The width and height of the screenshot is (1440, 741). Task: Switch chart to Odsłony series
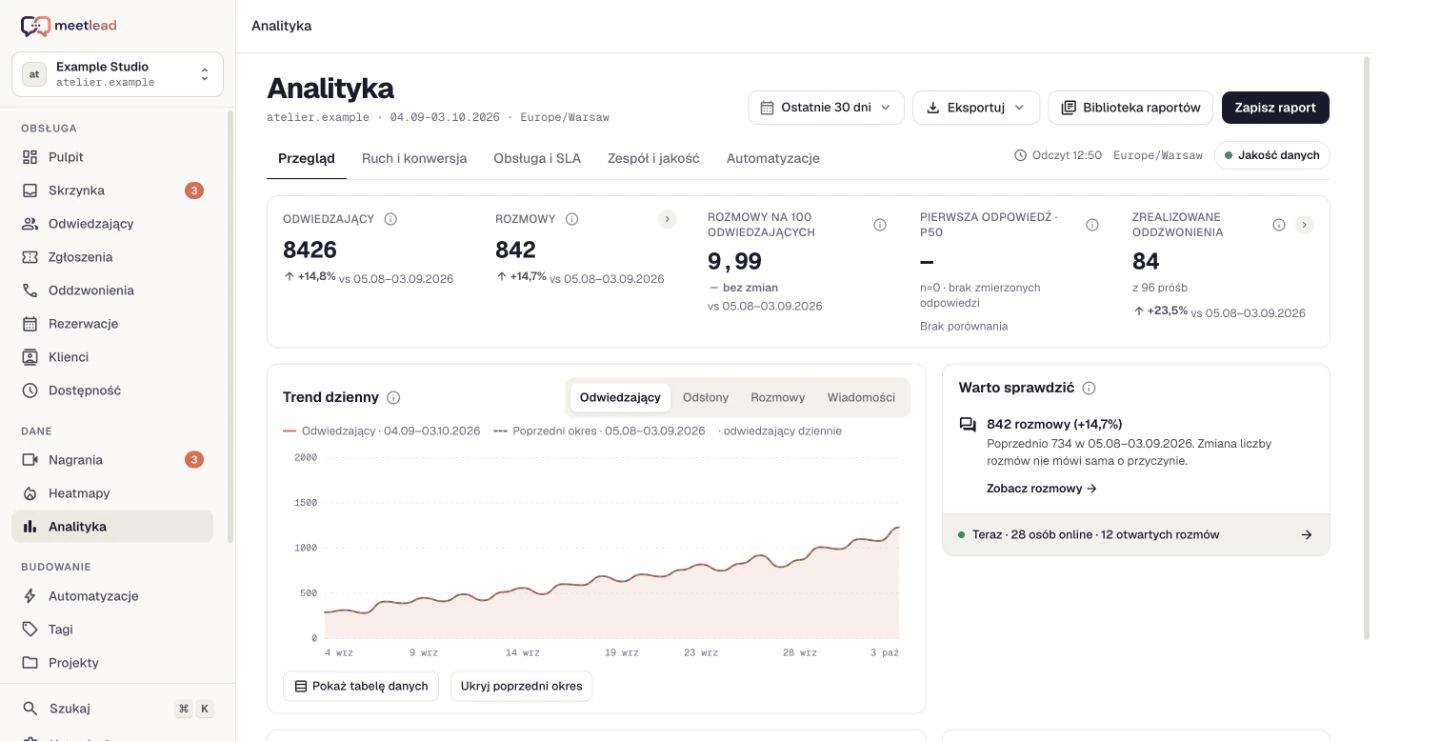pyautogui.click(x=706, y=397)
